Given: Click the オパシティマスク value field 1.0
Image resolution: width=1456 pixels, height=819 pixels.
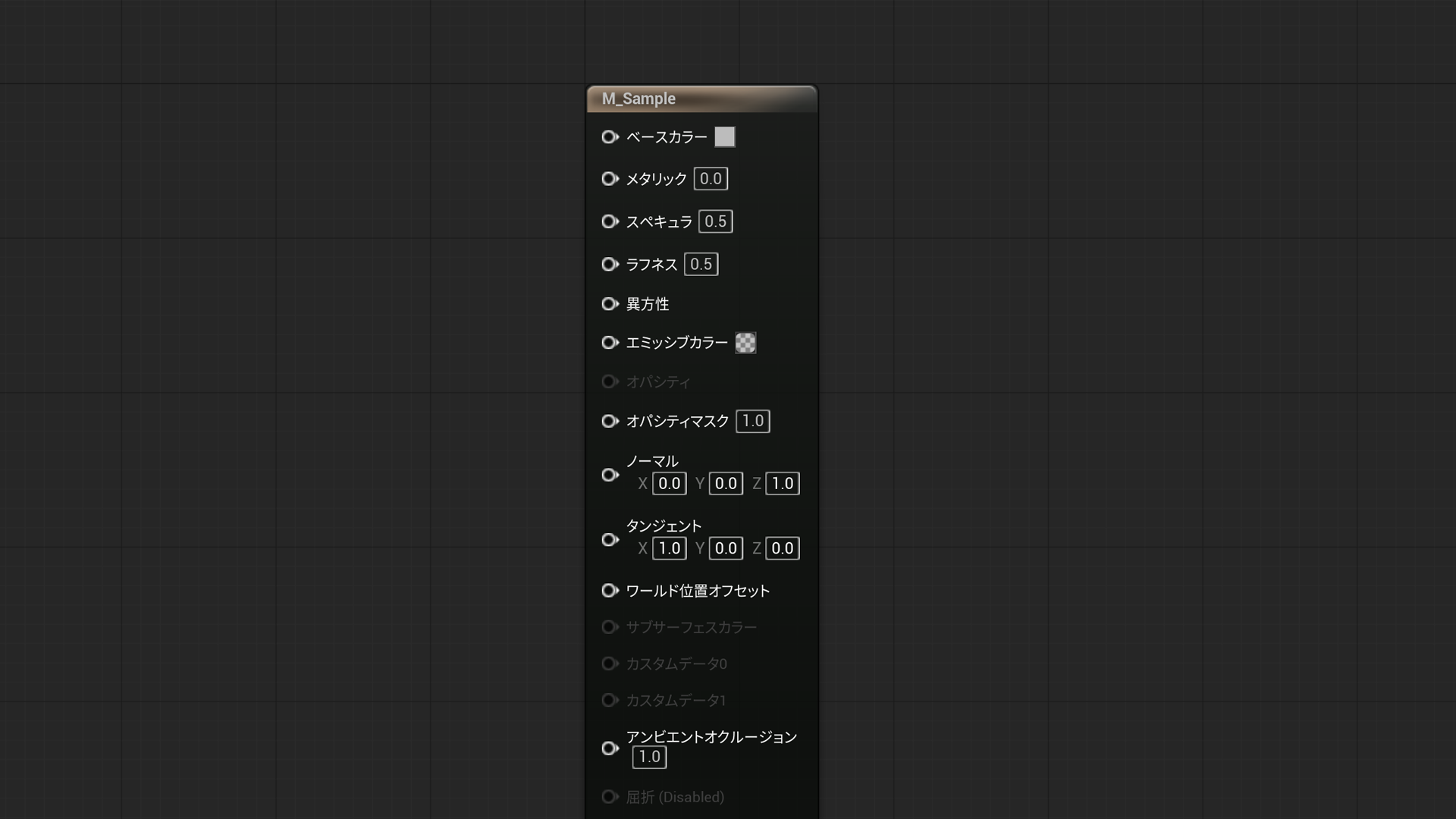Looking at the screenshot, I should (753, 421).
